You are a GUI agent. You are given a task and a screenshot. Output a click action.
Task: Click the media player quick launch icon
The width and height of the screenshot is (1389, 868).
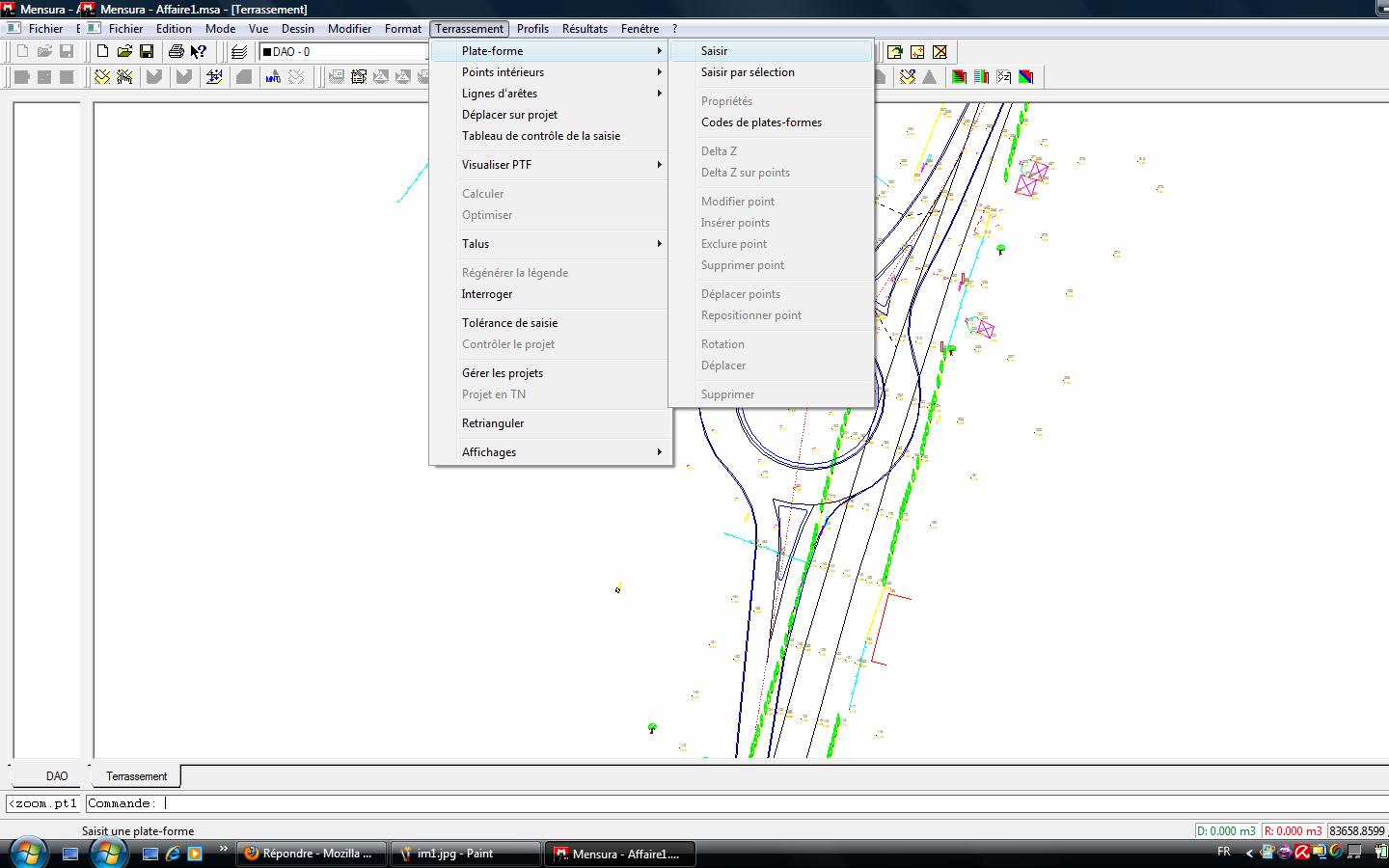(195, 854)
